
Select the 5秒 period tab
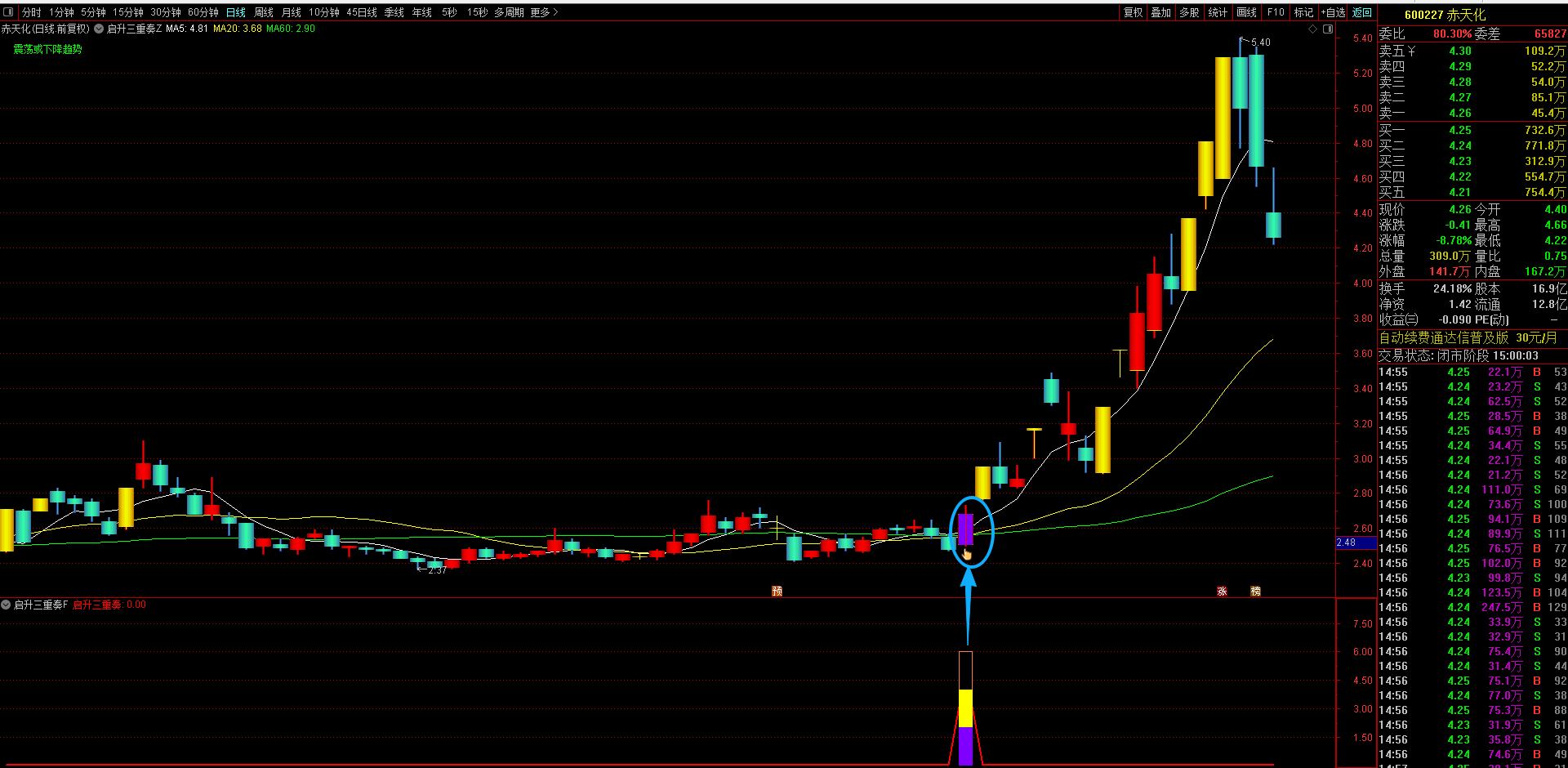click(449, 12)
